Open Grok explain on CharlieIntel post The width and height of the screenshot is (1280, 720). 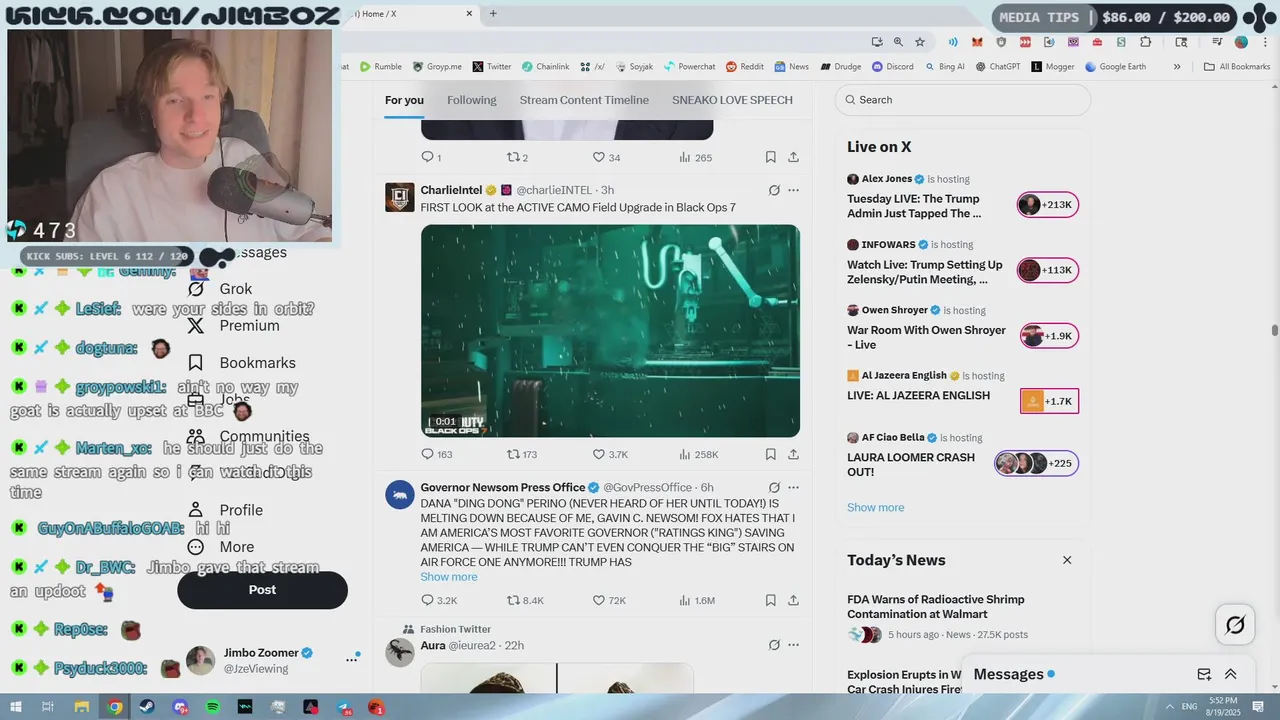tap(774, 190)
